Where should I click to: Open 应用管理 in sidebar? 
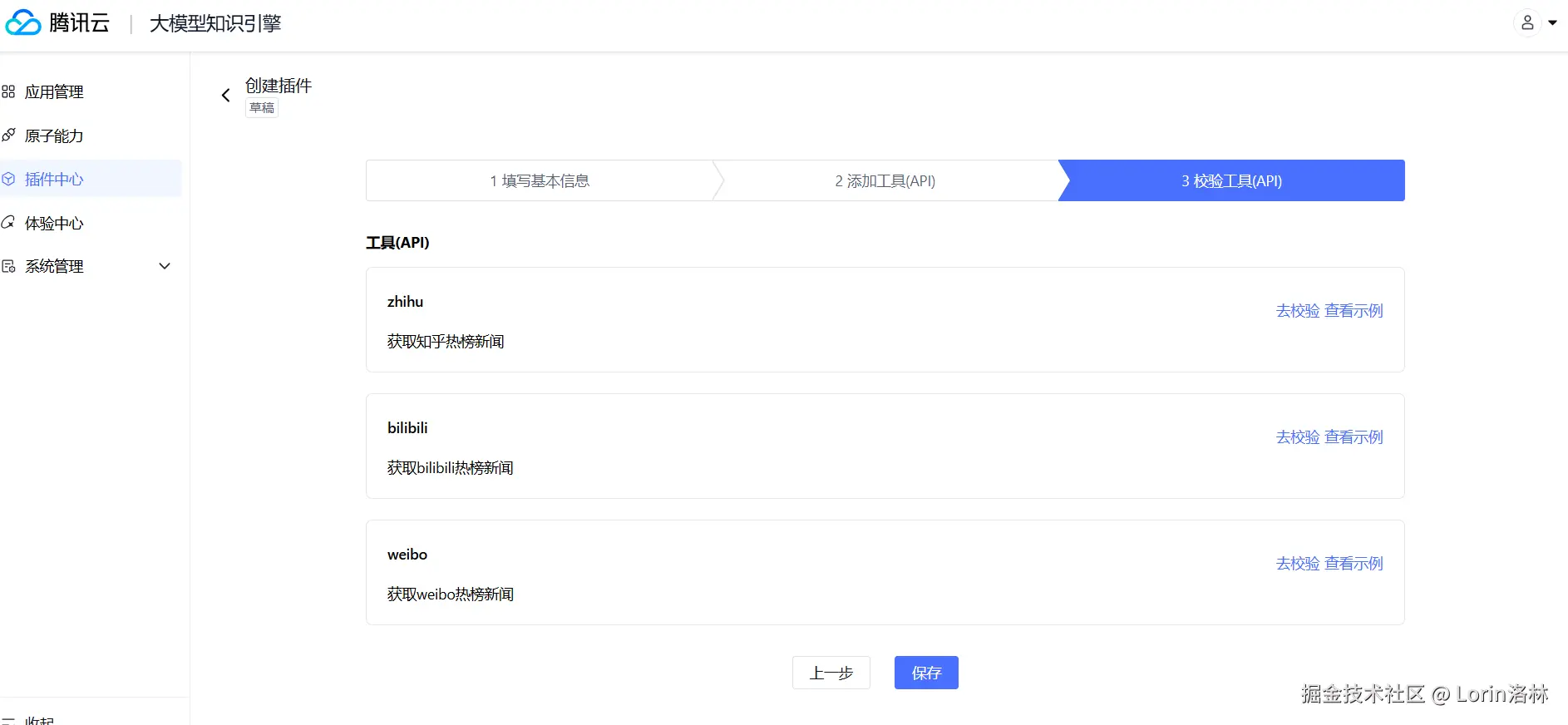pos(54,91)
